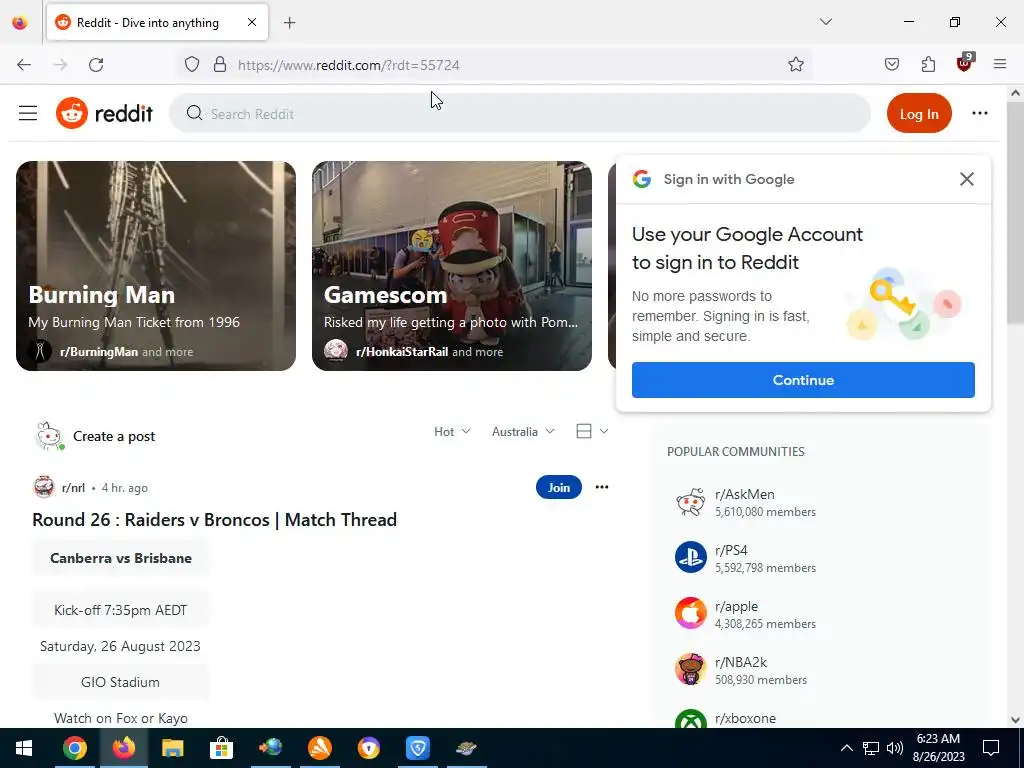Click the volume speaker tray icon
Viewport: 1024px width, 768px height.
(895, 748)
